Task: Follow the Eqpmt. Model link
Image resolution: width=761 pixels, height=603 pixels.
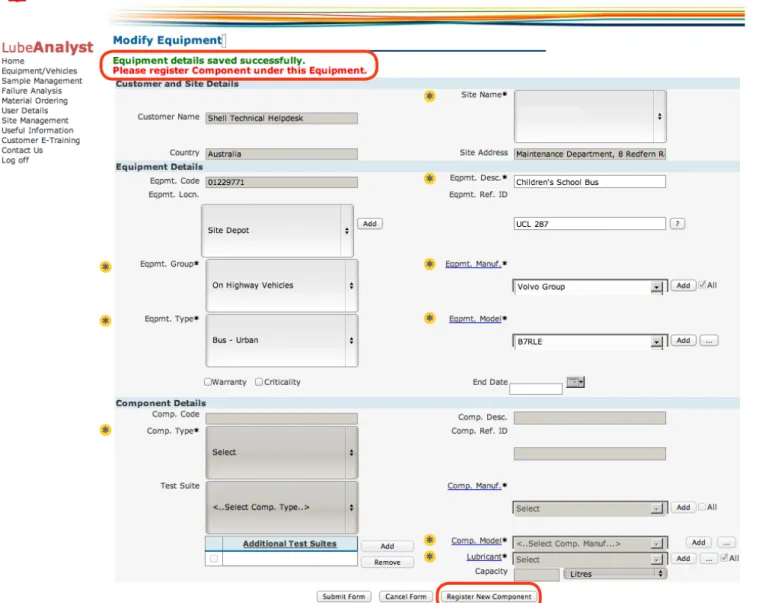Action: click(x=475, y=318)
